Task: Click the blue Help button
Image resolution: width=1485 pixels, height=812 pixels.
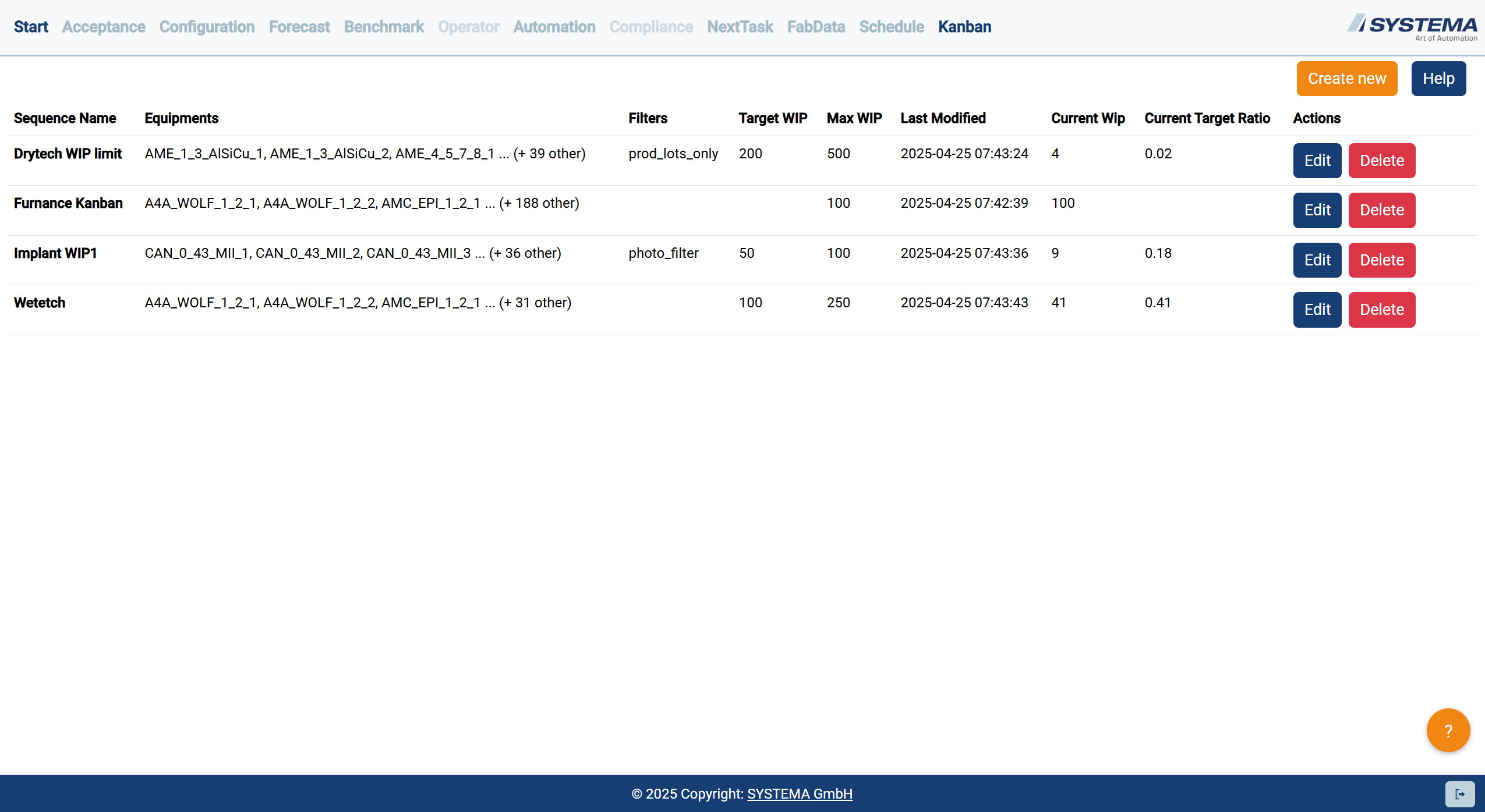Action: tap(1438, 79)
